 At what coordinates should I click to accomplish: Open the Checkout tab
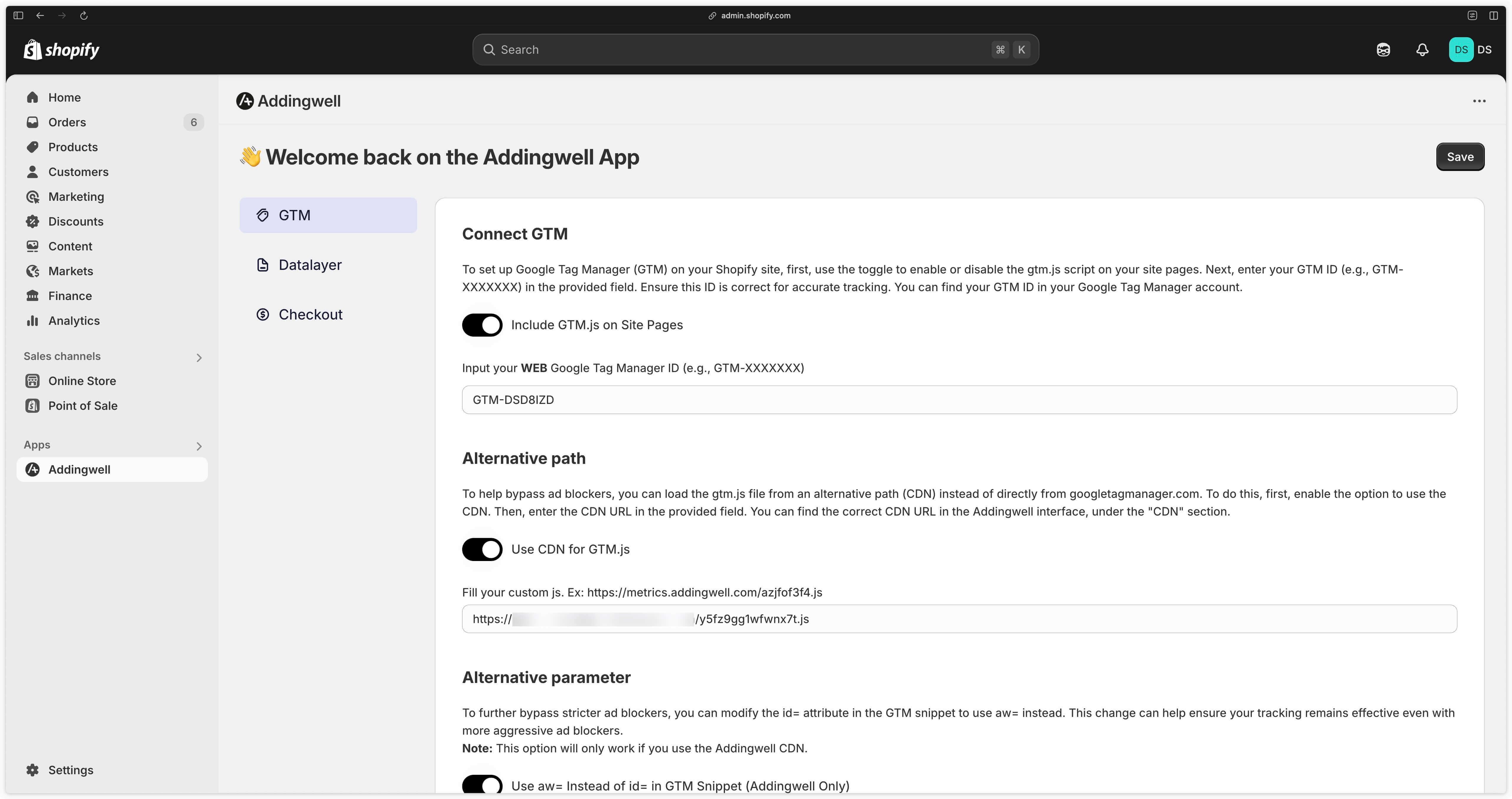(x=328, y=315)
